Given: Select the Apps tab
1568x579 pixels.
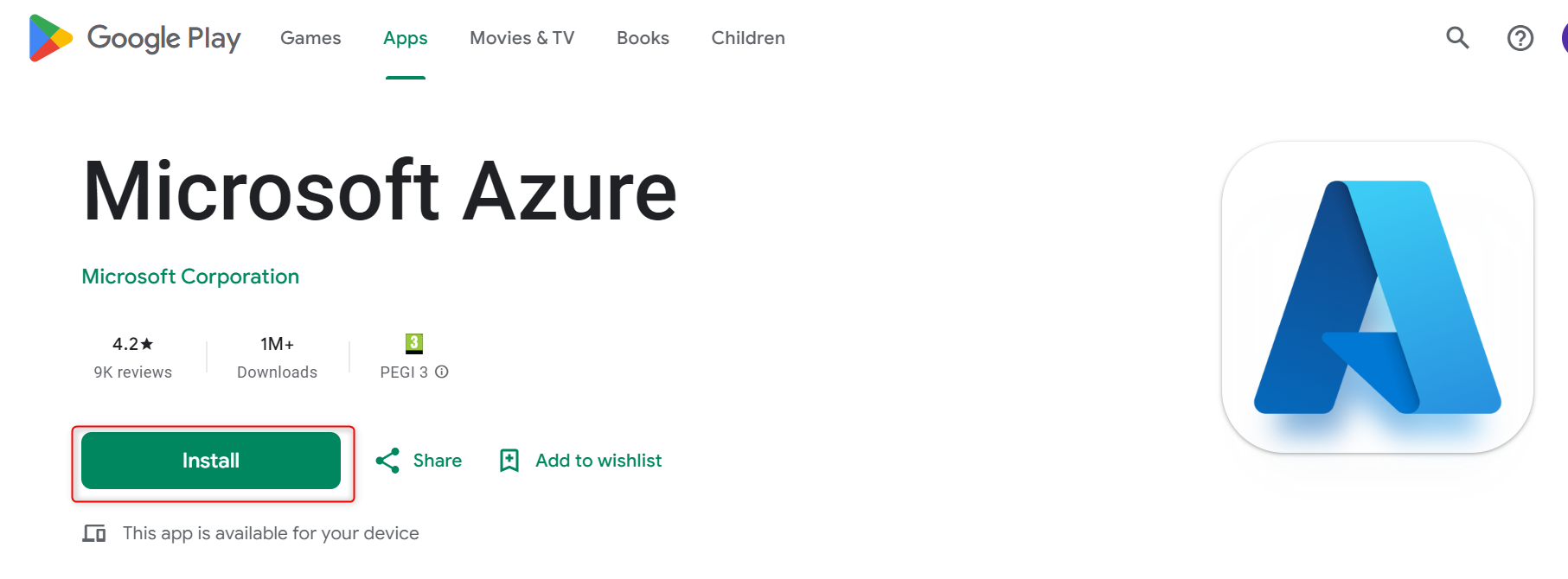Looking at the screenshot, I should (x=405, y=38).
